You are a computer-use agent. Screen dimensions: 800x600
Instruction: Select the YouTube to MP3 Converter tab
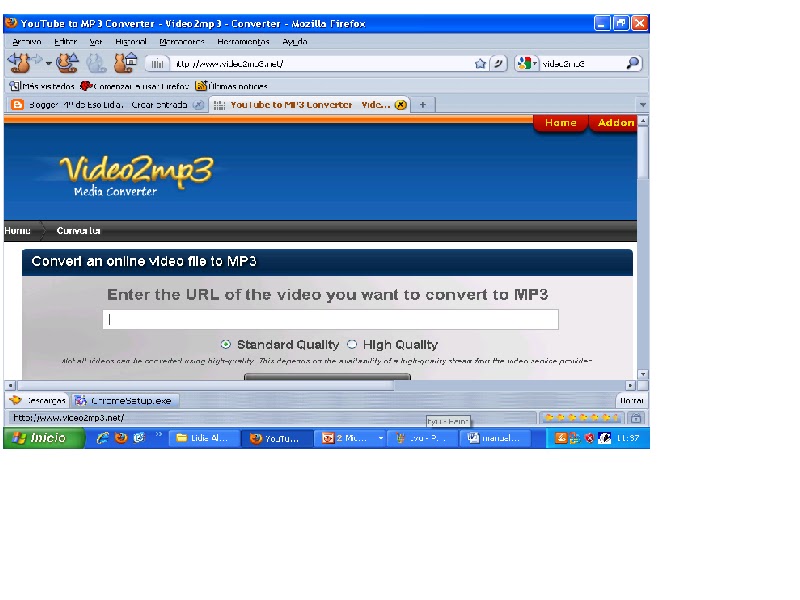(x=304, y=105)
